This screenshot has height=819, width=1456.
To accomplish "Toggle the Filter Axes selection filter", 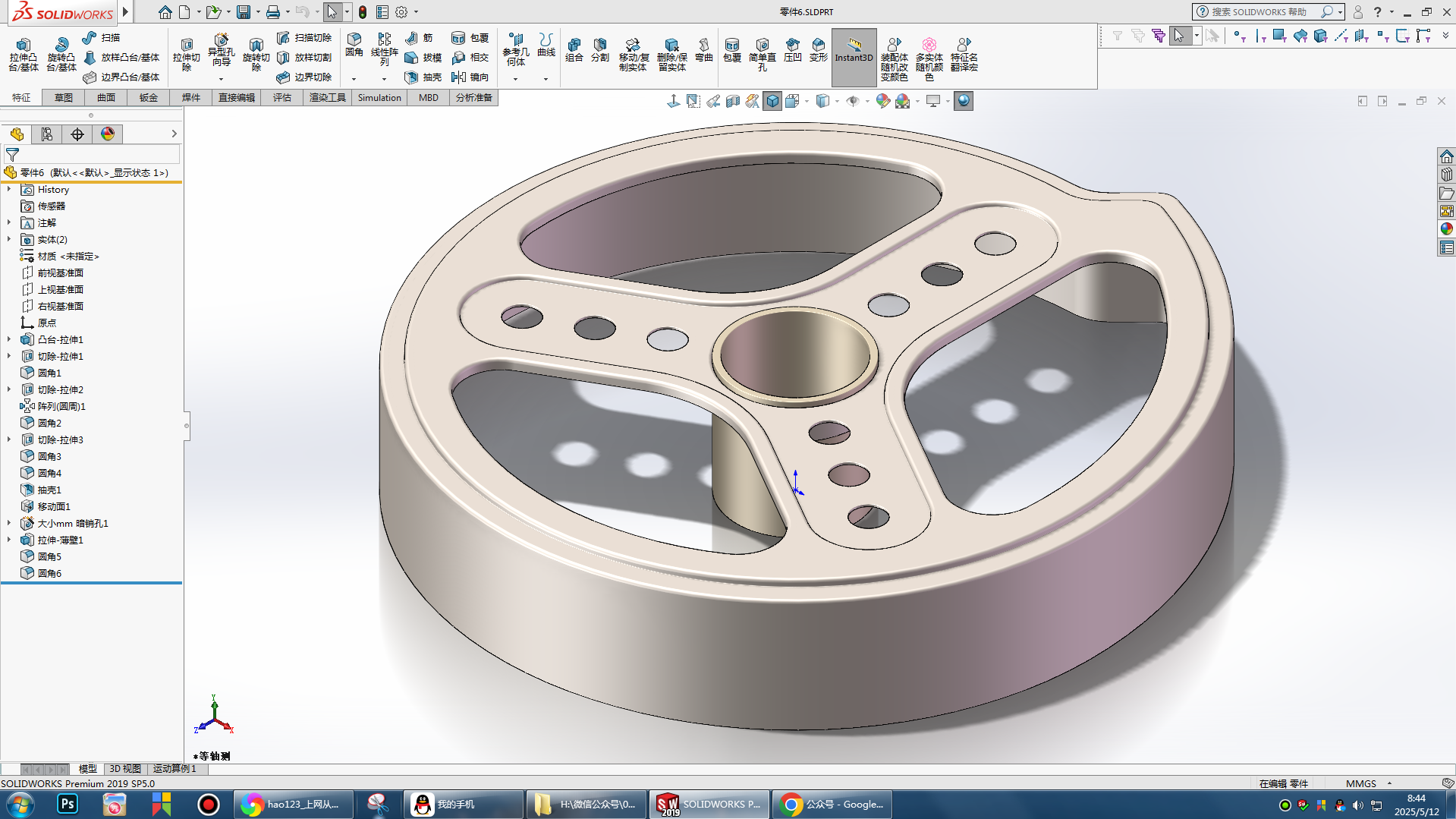I will (x=1341, y=36).
